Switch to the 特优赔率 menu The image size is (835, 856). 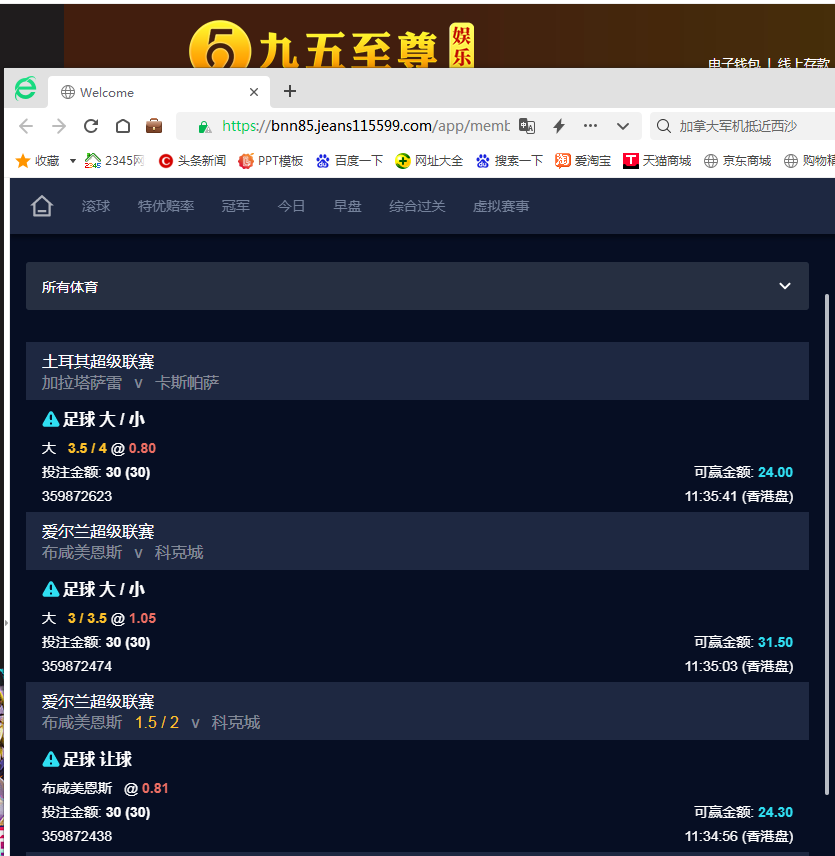(x=166, y=206)
